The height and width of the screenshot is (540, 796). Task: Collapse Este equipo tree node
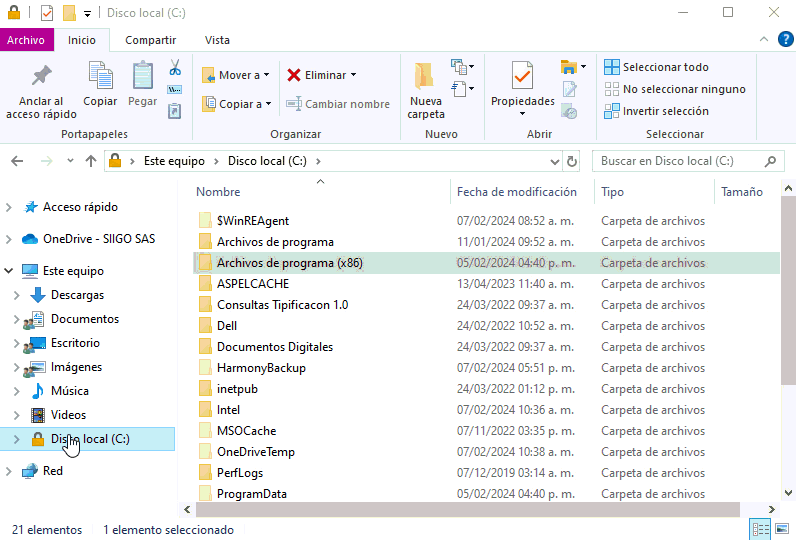9,271
